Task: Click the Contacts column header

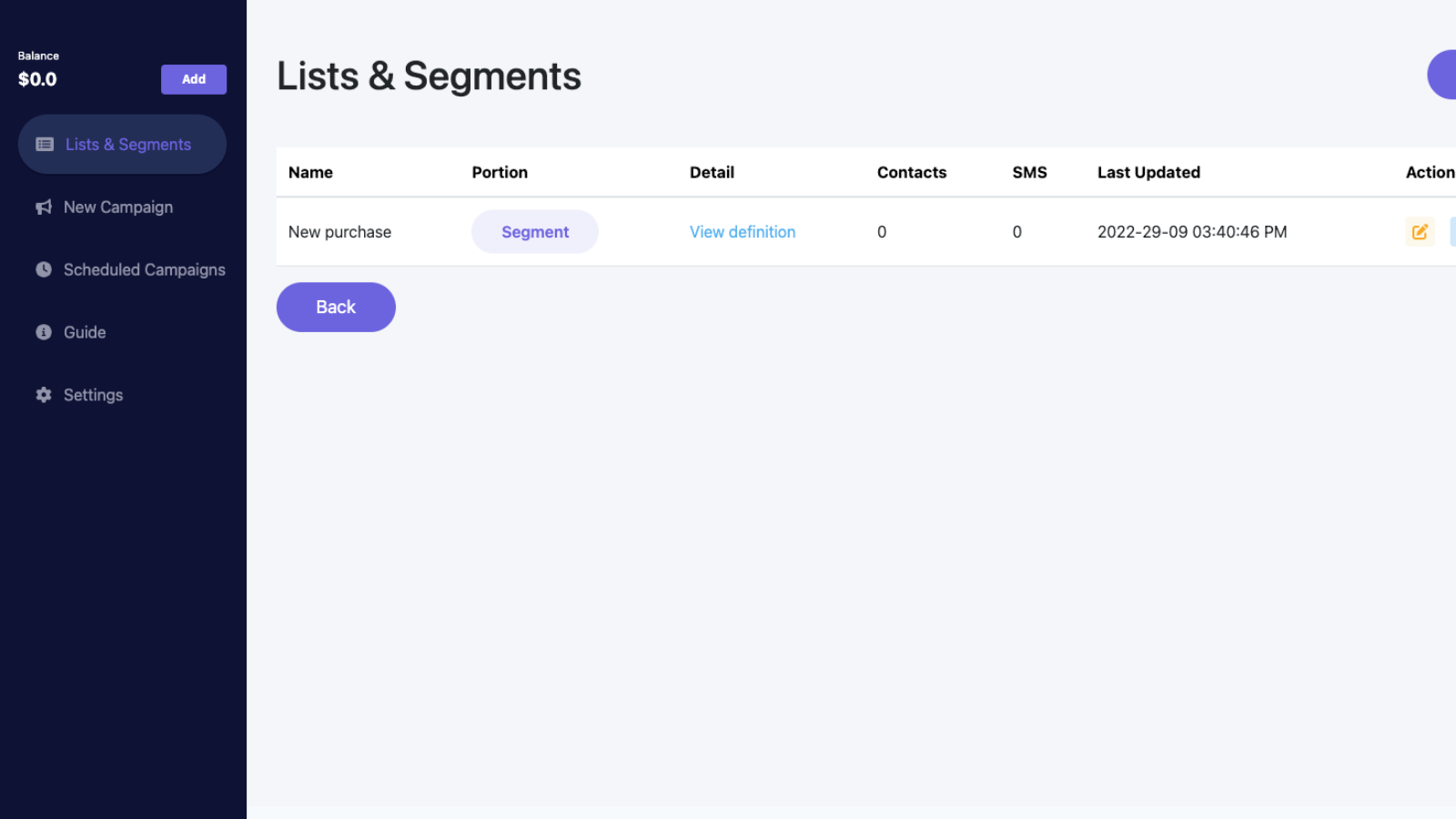Action: pyautogui.click(x=912, y=173)
